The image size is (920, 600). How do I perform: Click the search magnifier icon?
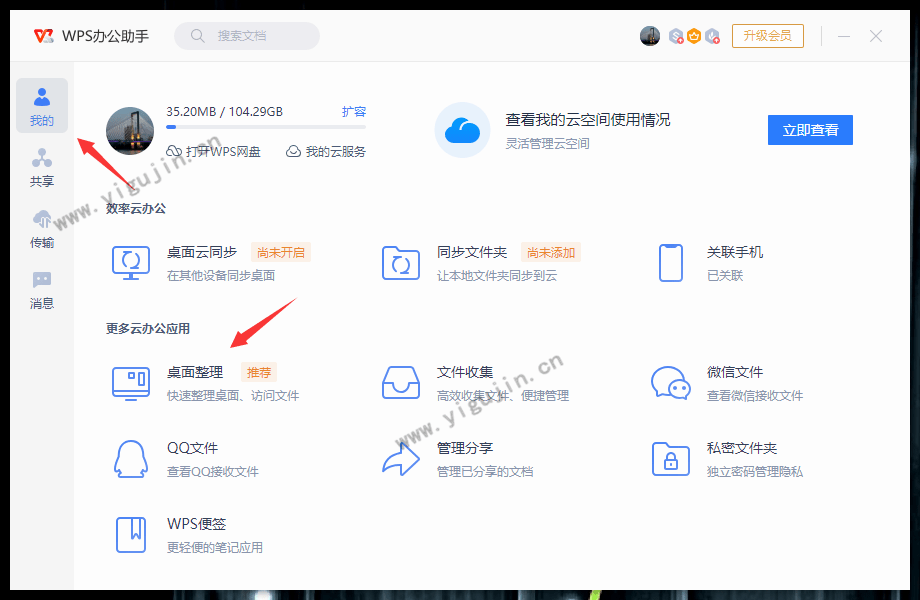point(198,36)
